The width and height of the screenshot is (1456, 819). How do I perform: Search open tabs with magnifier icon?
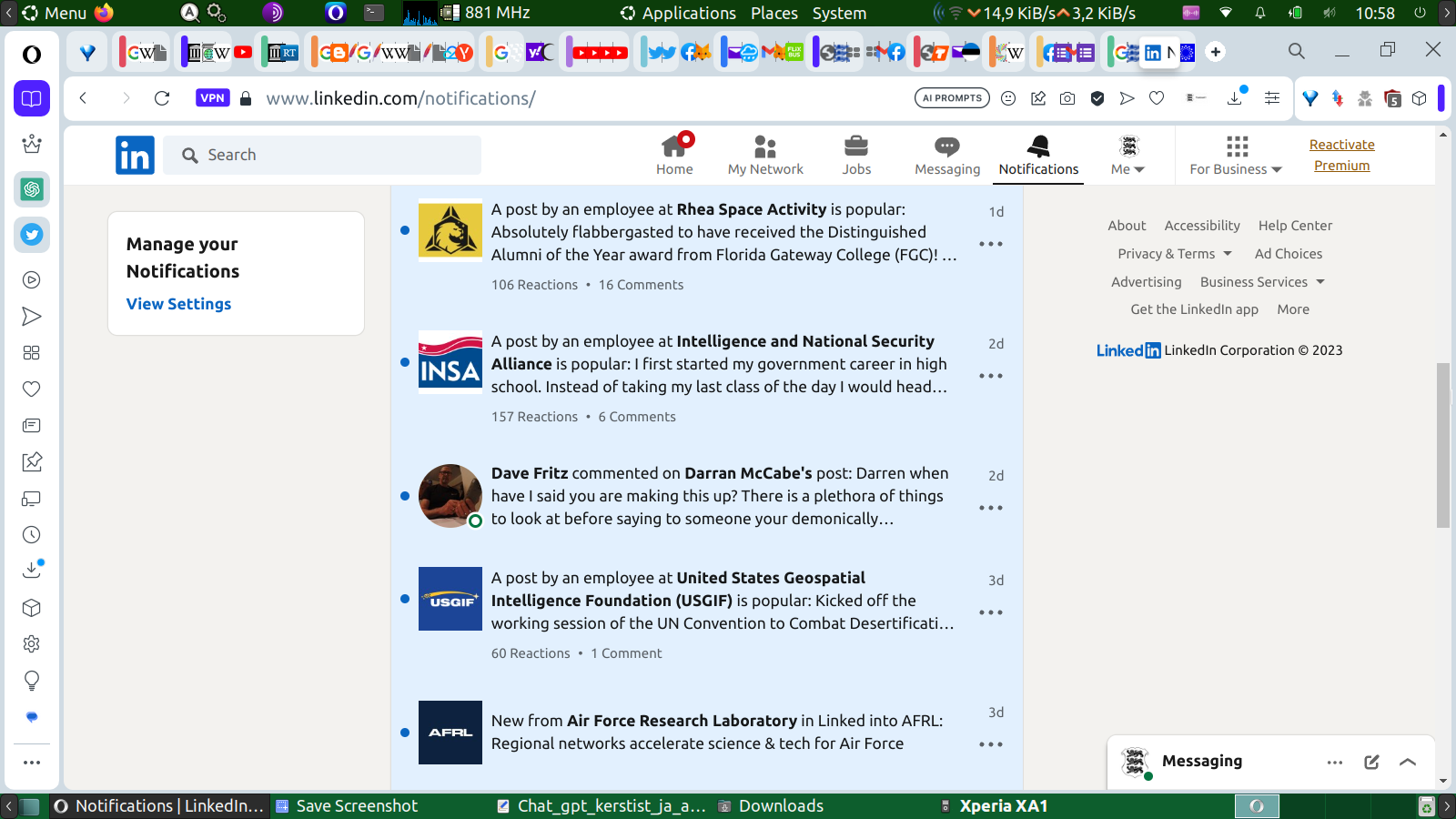[1297, 51]
